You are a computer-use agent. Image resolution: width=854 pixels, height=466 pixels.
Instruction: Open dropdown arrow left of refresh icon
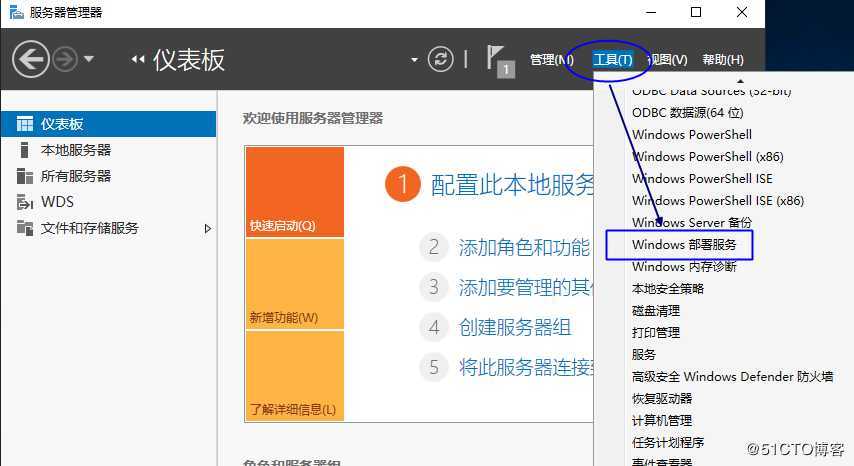click(414, 60)
